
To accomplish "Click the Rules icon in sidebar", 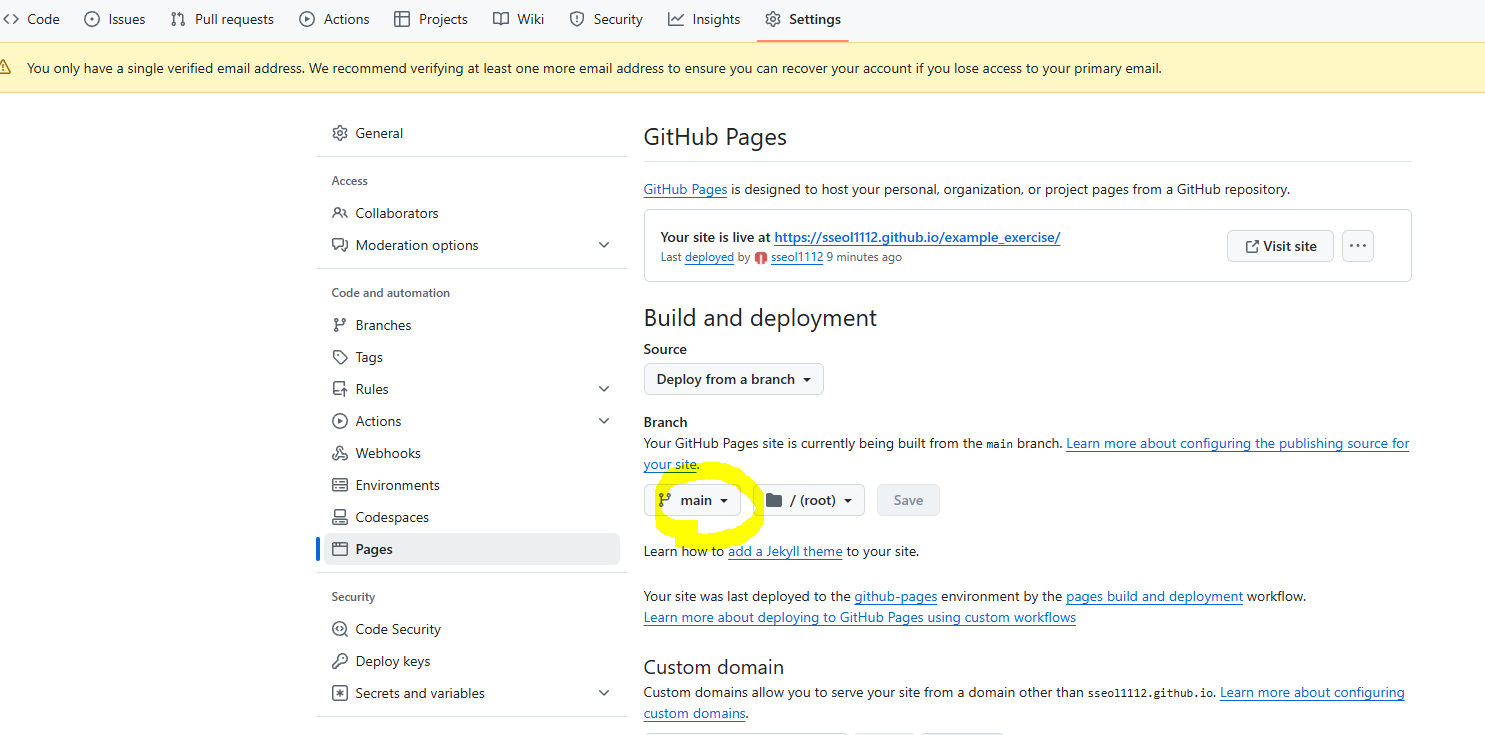I will [340, 389].
